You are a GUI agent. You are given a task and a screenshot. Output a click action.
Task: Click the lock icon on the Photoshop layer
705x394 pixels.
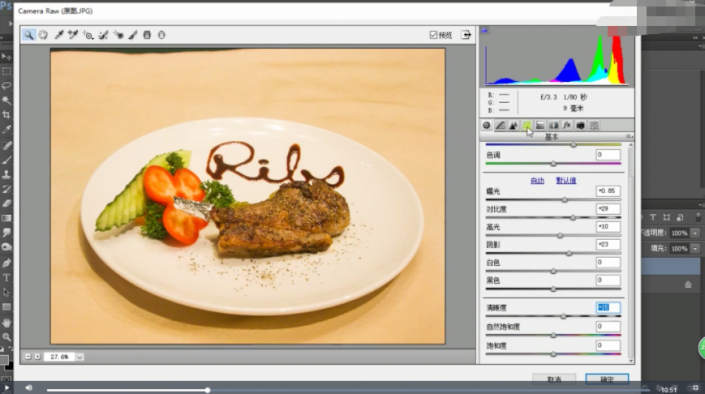click(688, 285)
